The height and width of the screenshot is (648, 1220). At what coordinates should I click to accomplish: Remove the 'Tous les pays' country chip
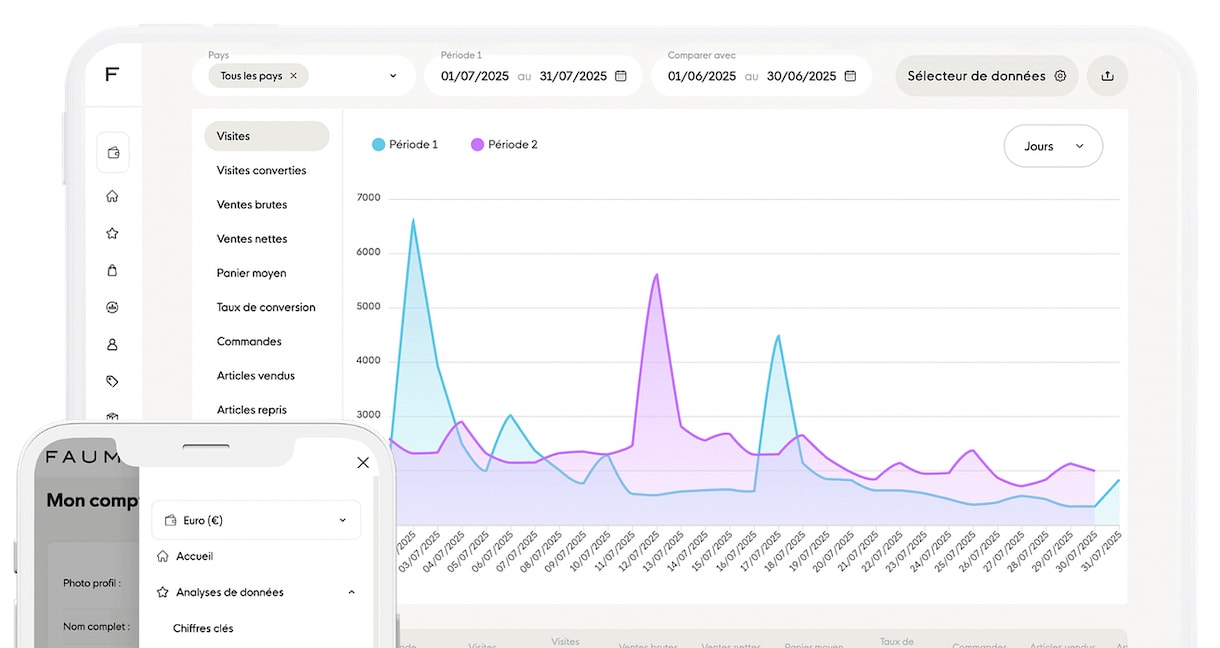[293, 76]
